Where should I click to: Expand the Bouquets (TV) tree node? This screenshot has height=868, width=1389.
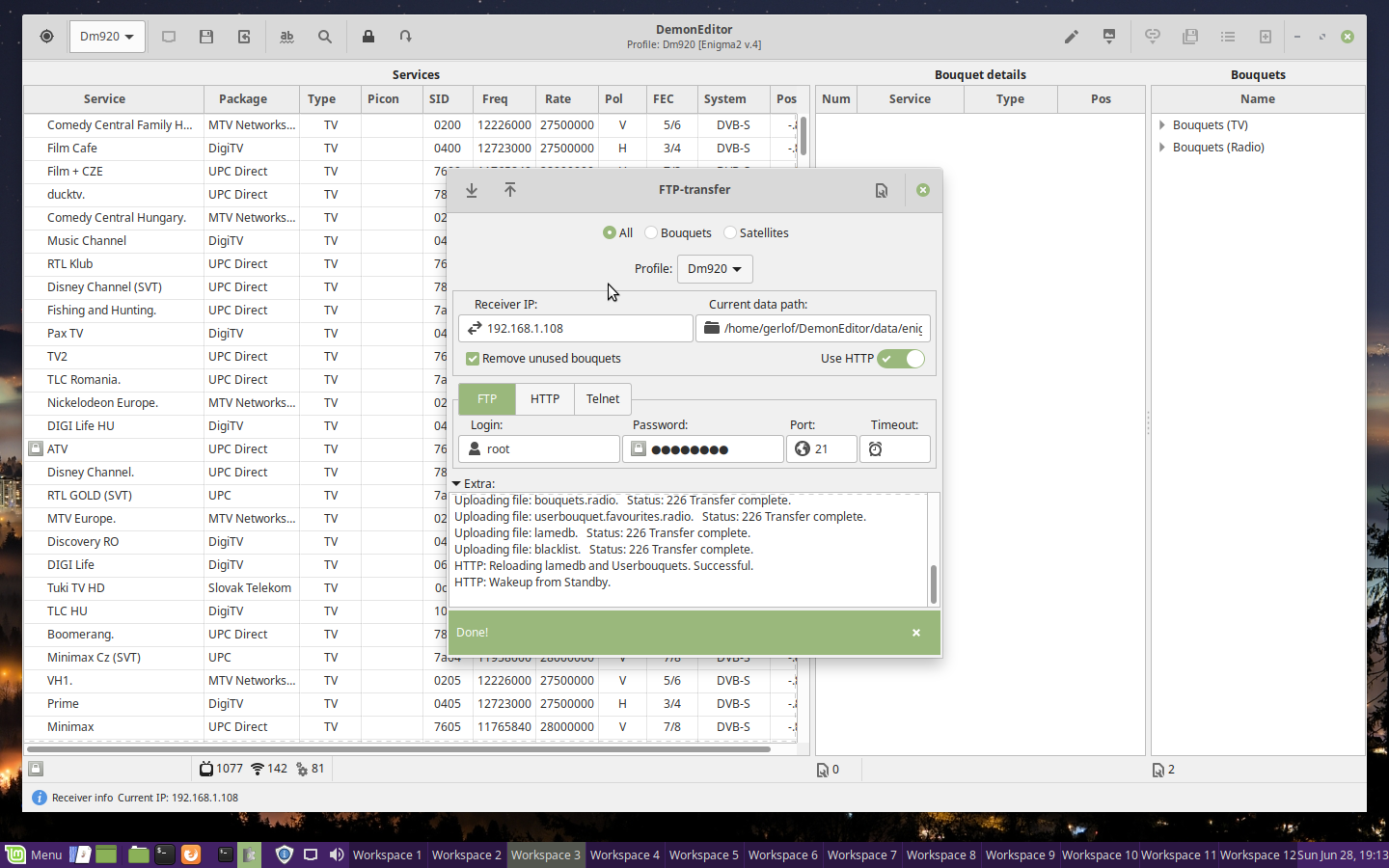pyautogui.click(x=1162, y=125)
